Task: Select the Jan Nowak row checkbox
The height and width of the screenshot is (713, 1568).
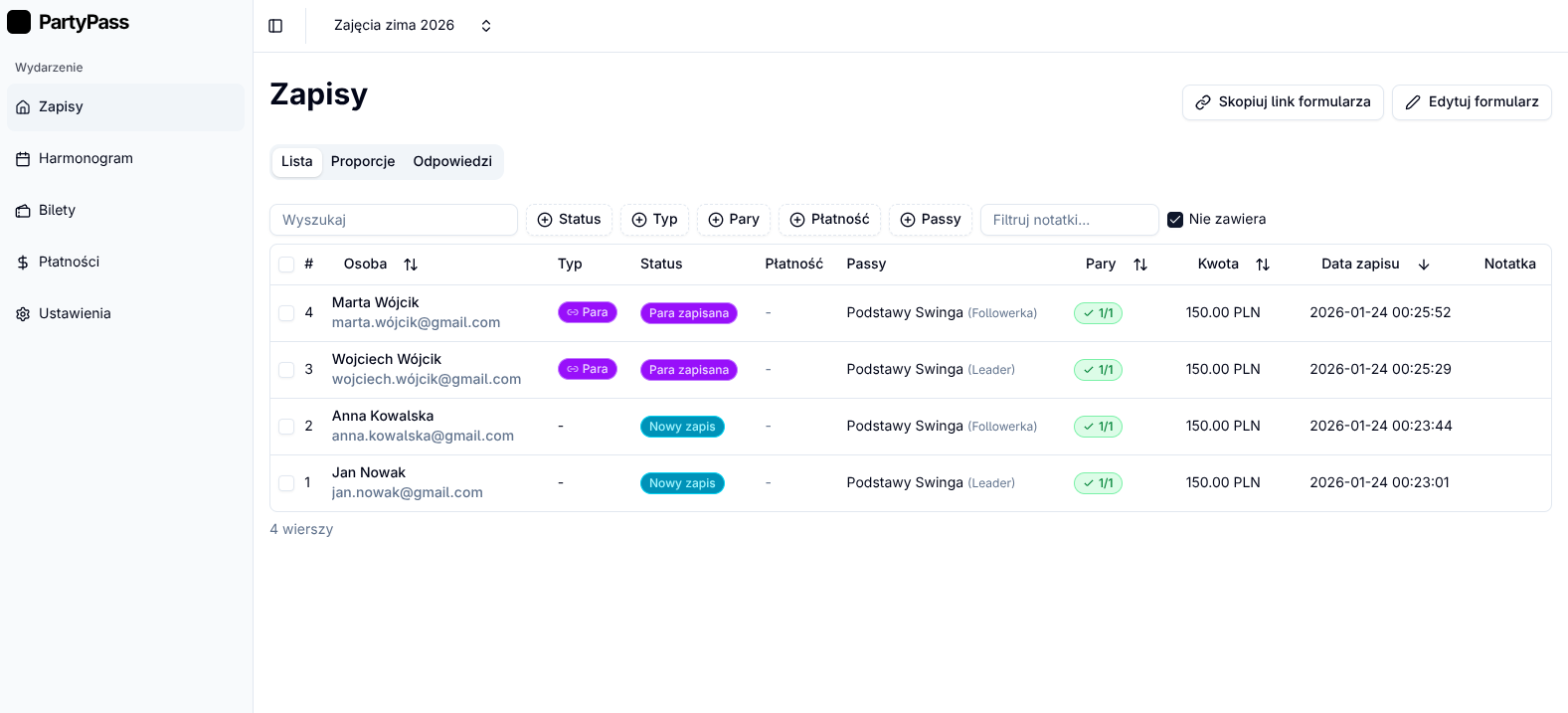Action: [286, 483]
